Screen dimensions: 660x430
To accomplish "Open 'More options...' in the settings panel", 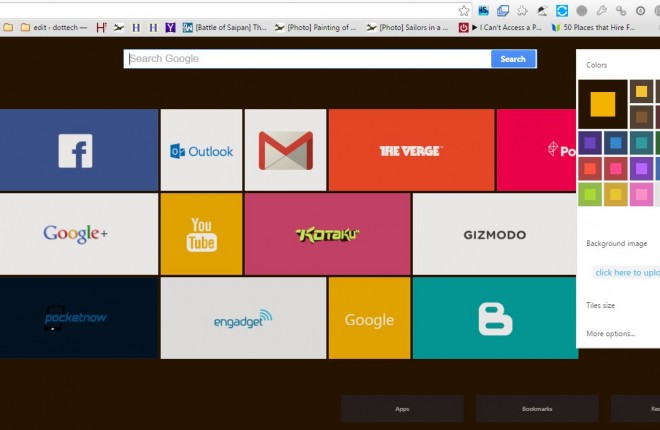I will coord(610,334).
